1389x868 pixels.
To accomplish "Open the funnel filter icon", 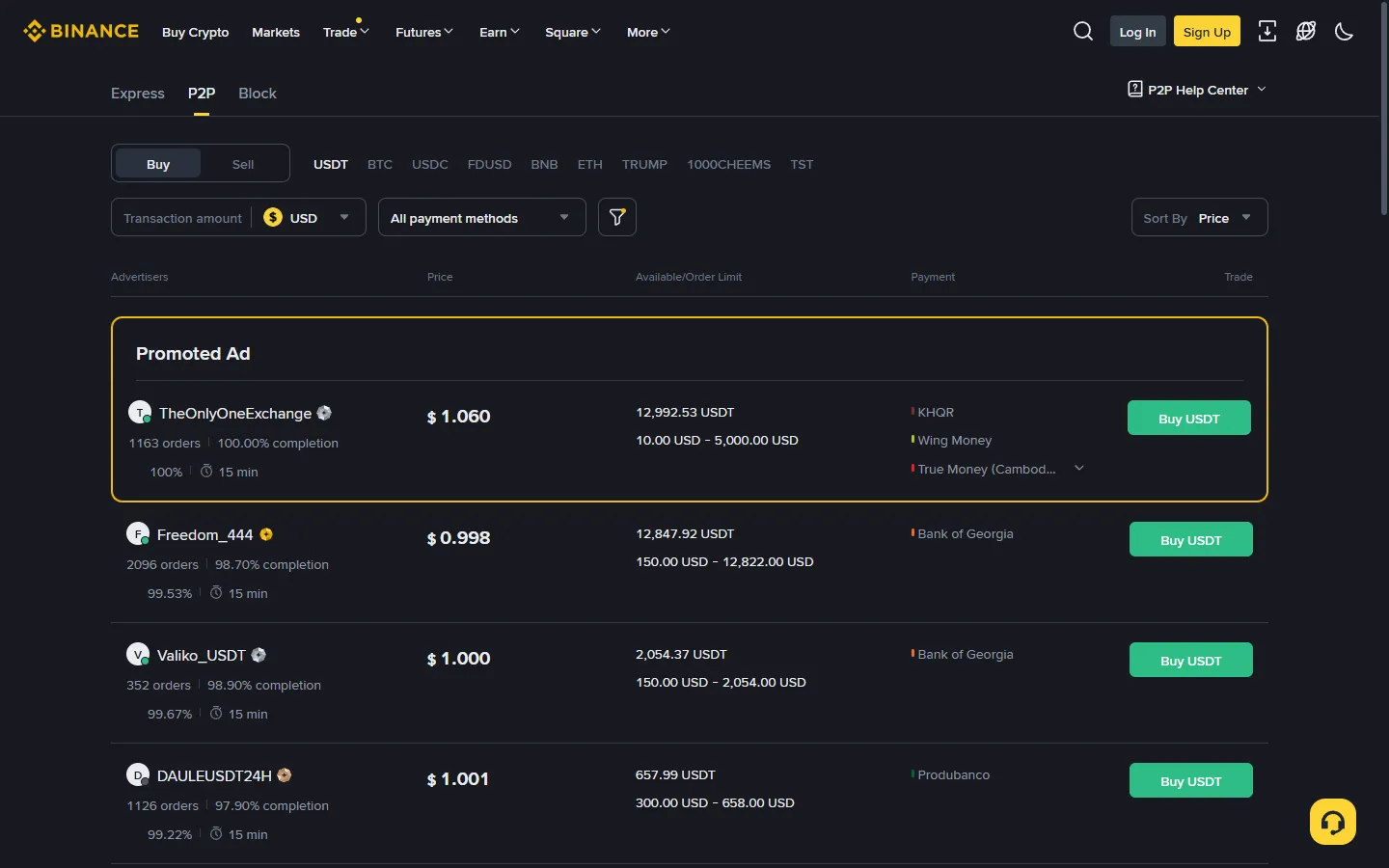I will tap(617, 217).
